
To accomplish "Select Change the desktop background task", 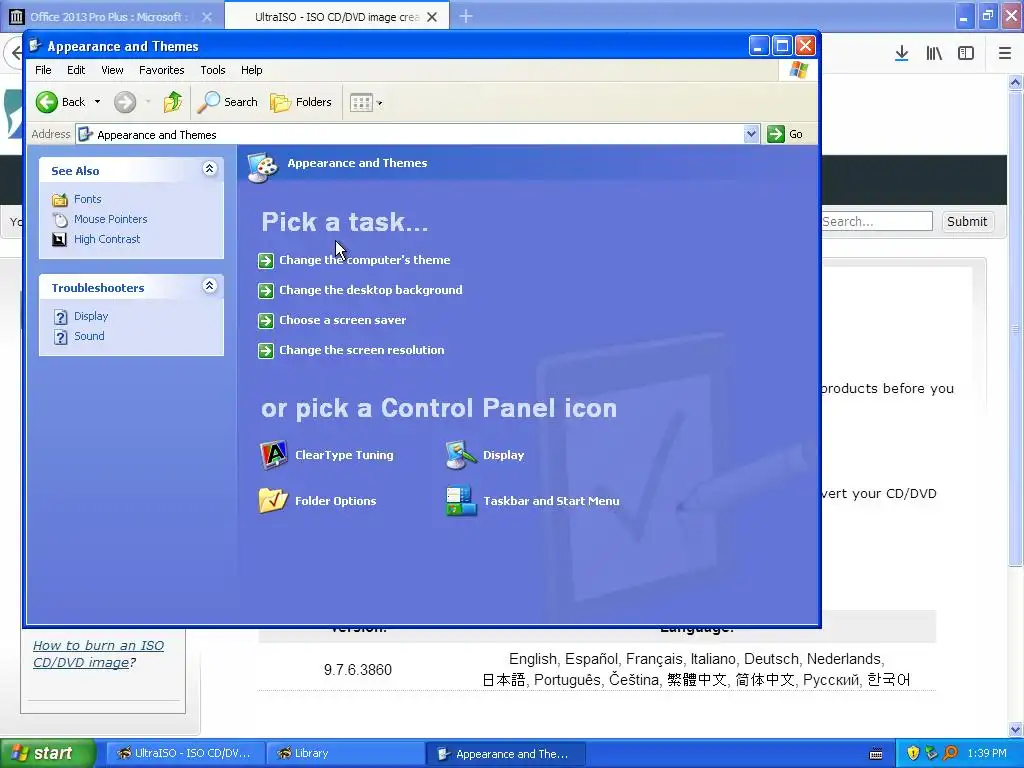I will click(370, 290).
